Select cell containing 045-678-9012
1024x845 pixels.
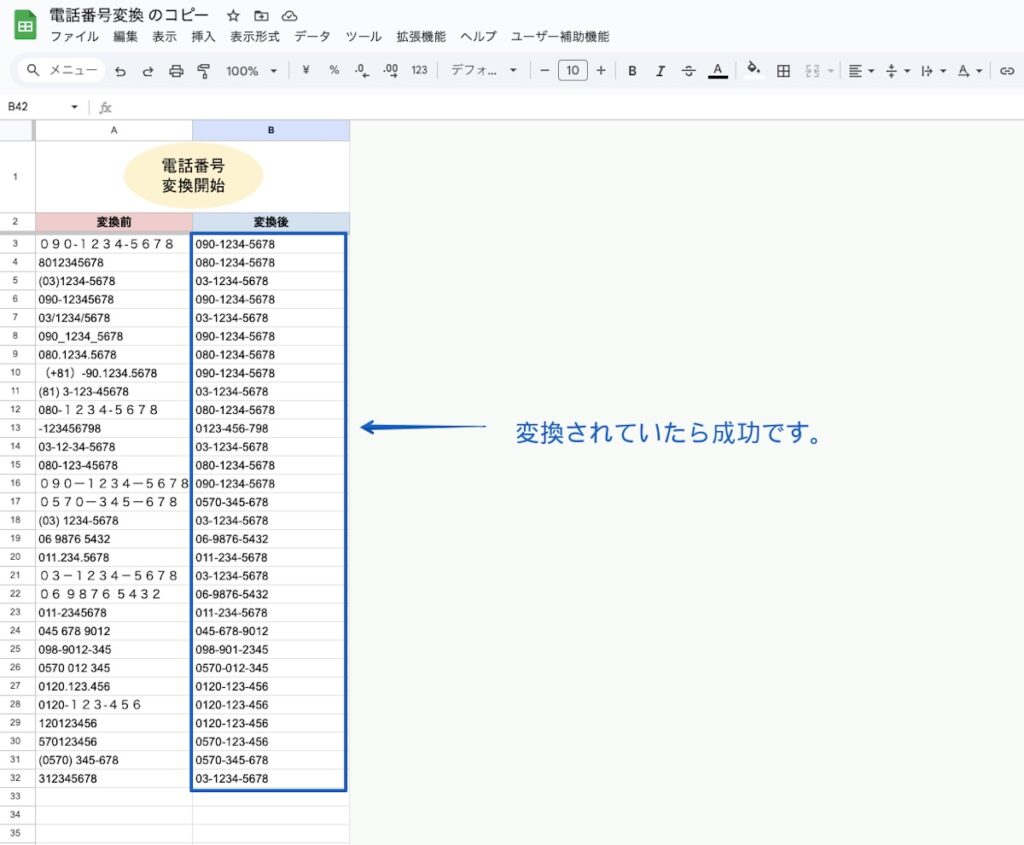(269, 631)
